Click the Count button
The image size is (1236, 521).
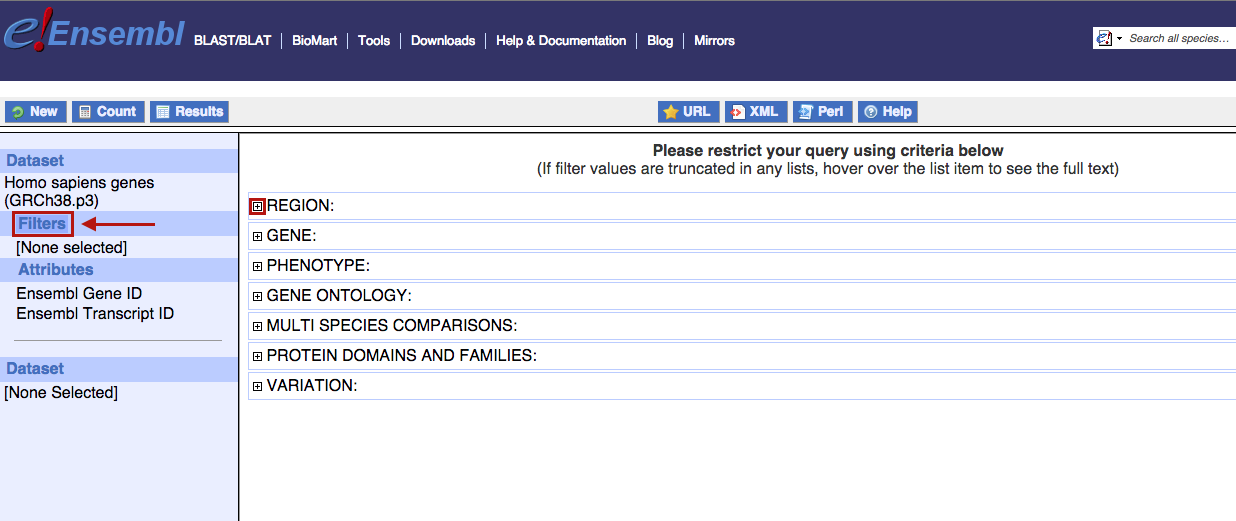point(108,112)
